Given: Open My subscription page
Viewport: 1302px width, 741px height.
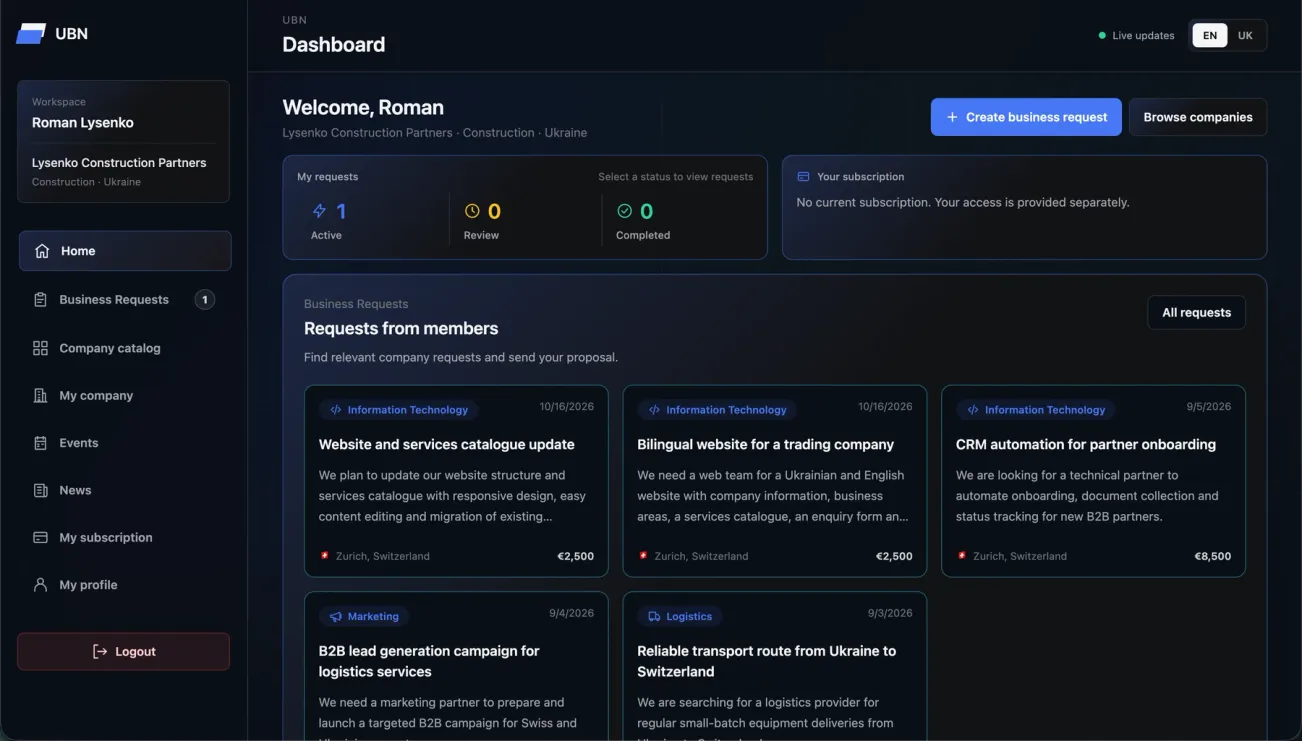Looking at the screenshot, I should click(125, 538).
